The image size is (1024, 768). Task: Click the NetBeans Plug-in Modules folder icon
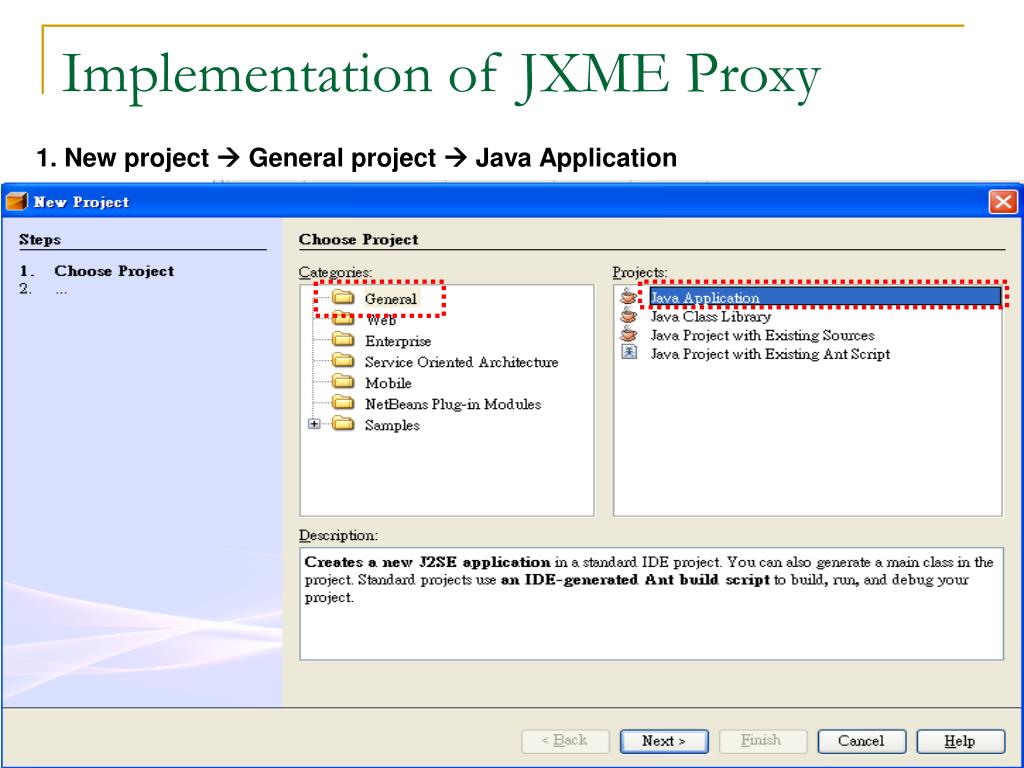(x=343, y=402)
